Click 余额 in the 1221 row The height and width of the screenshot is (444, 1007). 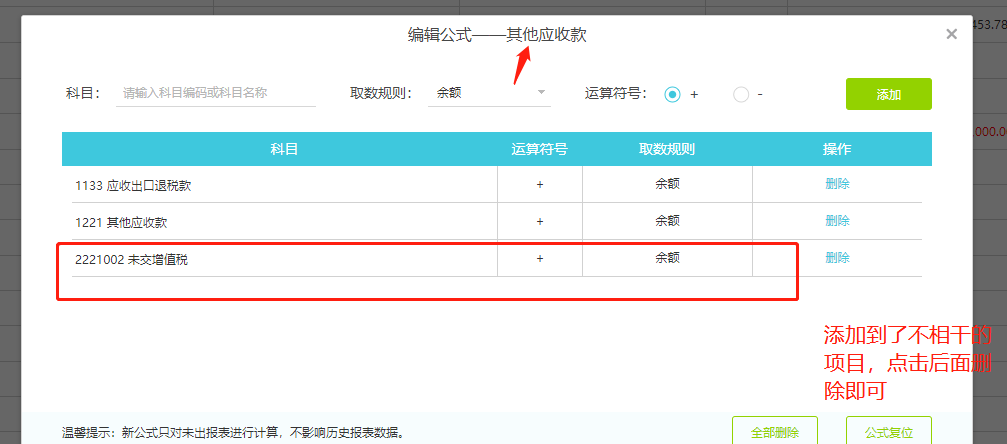(x=667, y=221)
